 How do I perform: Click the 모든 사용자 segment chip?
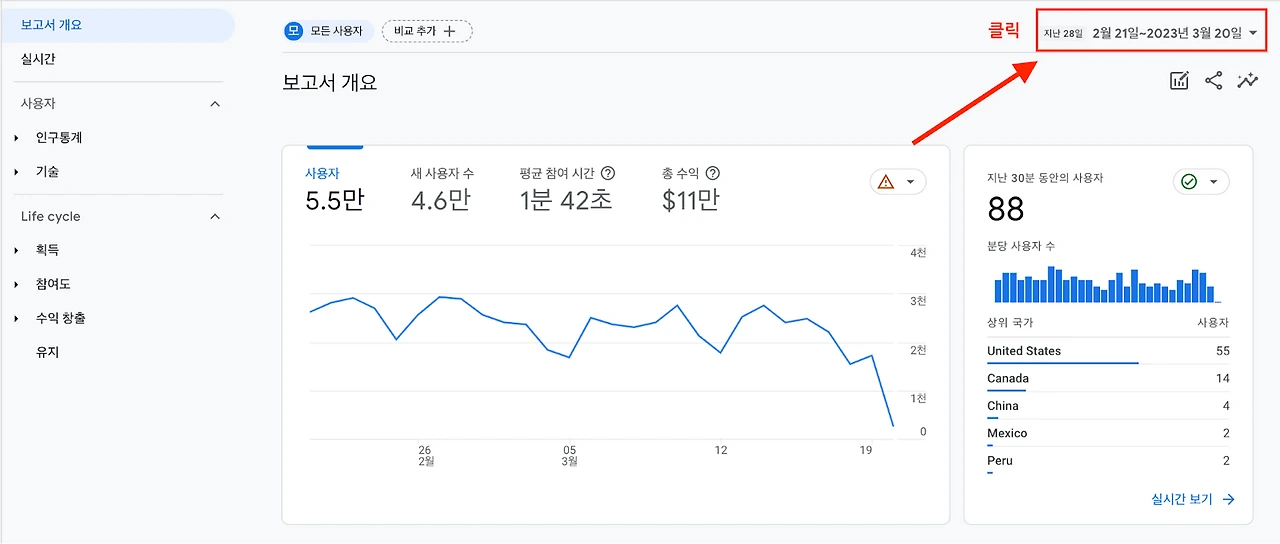(328, 31)
